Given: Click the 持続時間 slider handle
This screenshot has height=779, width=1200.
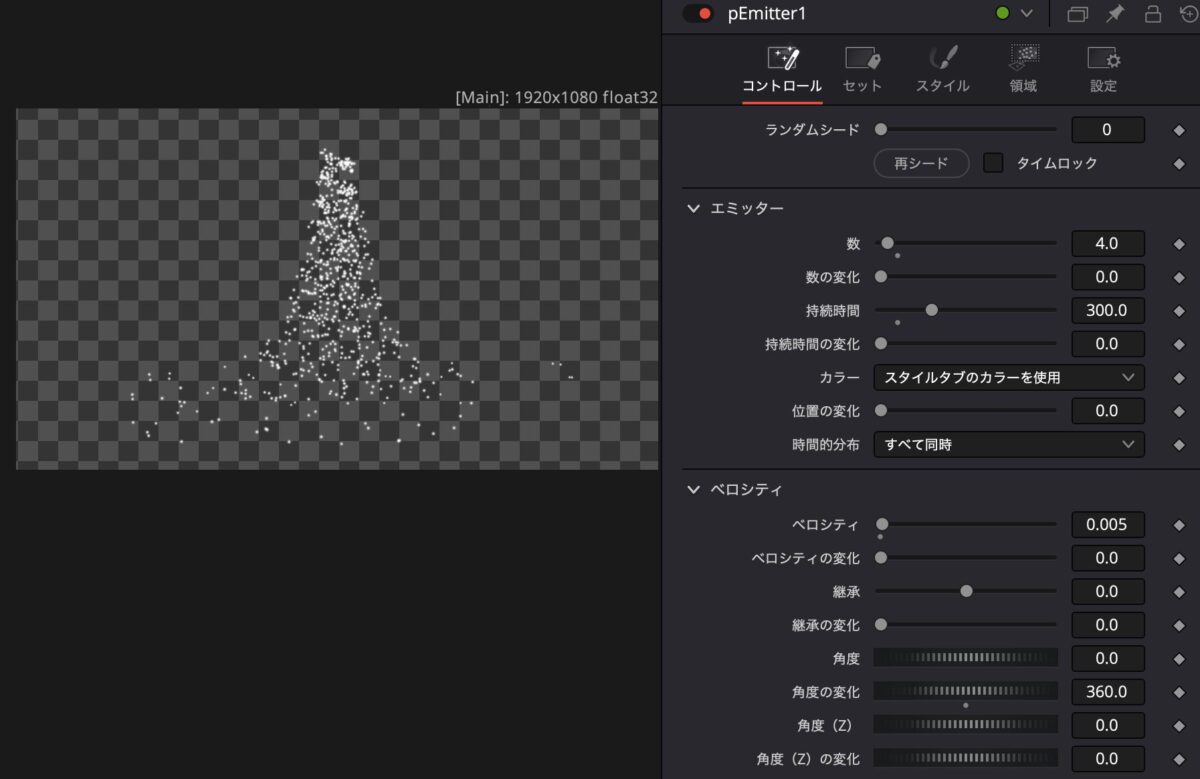Looking at the screenshot, I should click(932, 310).
